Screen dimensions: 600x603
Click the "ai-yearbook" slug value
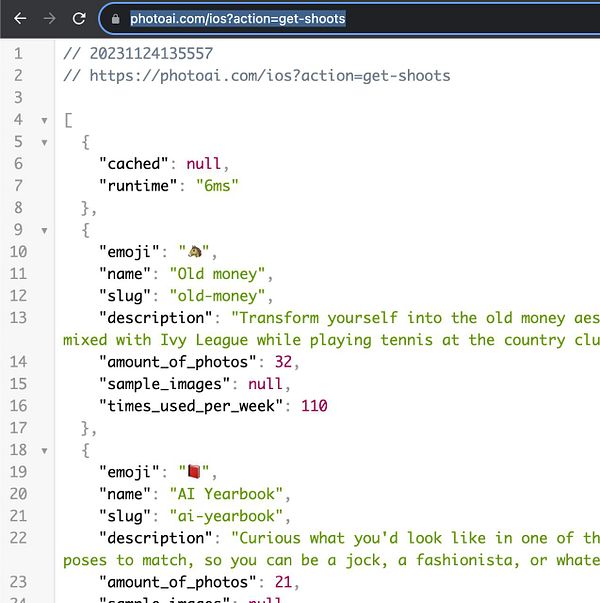click(x=226, y=516)
